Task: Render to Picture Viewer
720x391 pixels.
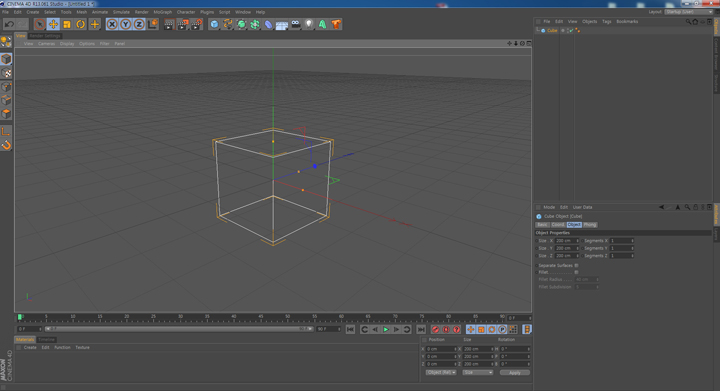Action: tap(183, 24)
